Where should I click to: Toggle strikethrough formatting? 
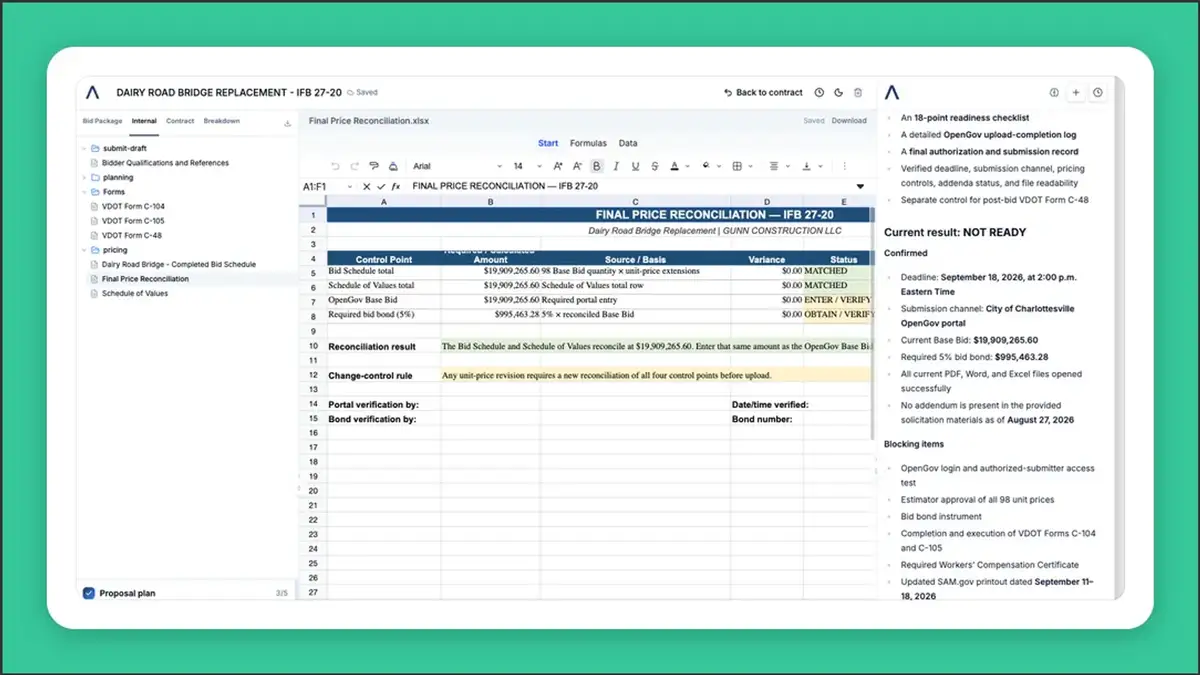pyautogui.click(x=654, y=166)
